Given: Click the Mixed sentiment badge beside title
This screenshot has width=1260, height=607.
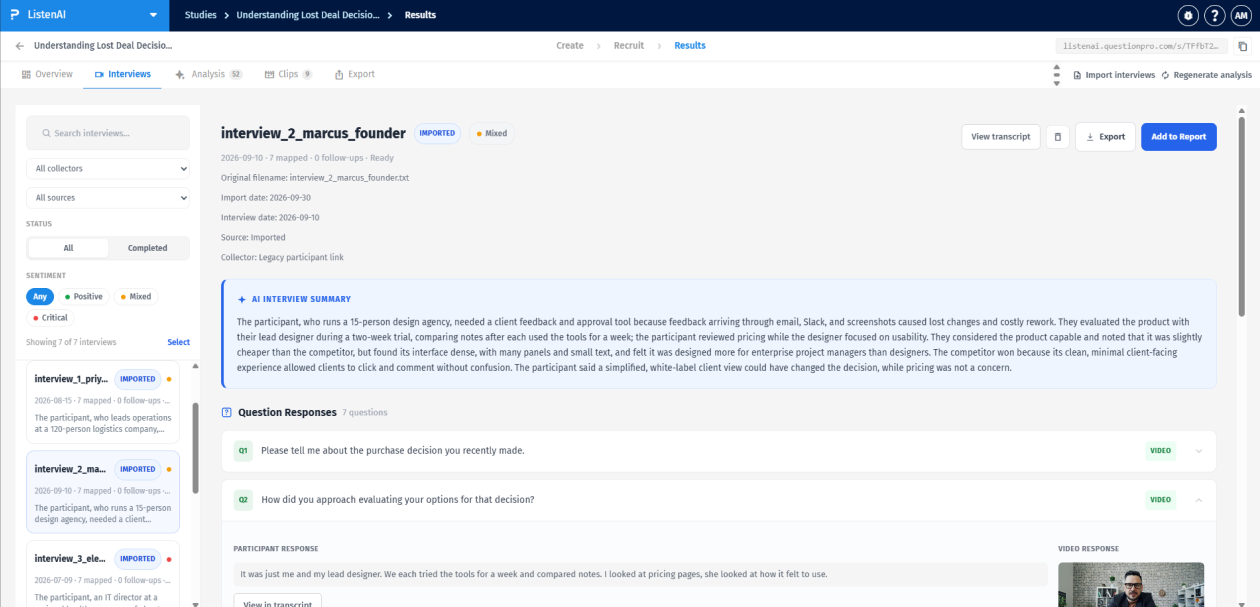Looking at the screenshot, I should (x=491, y=133).
